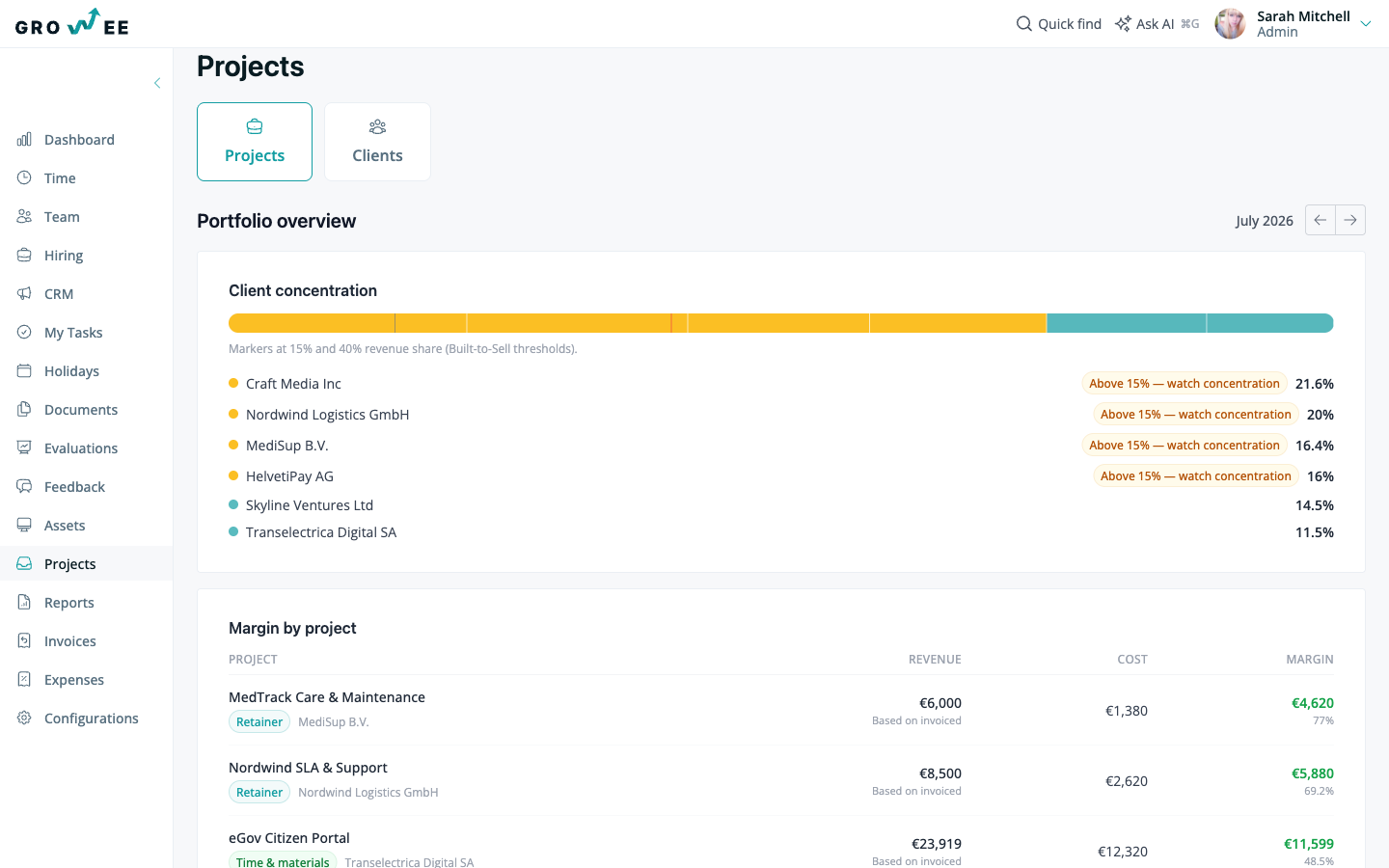Open the MedTrack Care & Maintenance project

click(x=327, y=697)
